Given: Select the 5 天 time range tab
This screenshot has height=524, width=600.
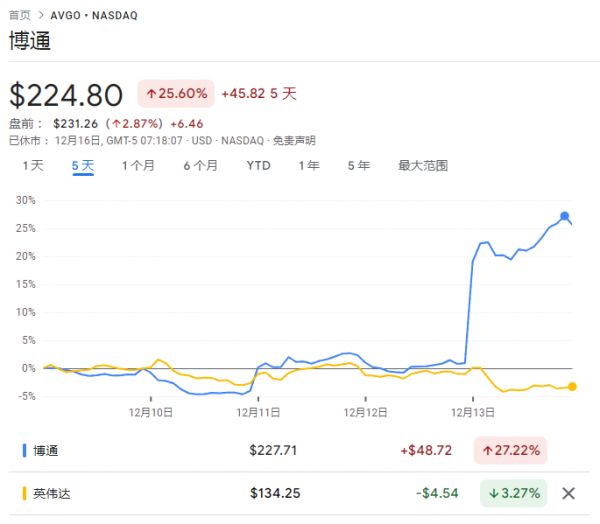Looking at the screenshot, I should pos(83,166).
